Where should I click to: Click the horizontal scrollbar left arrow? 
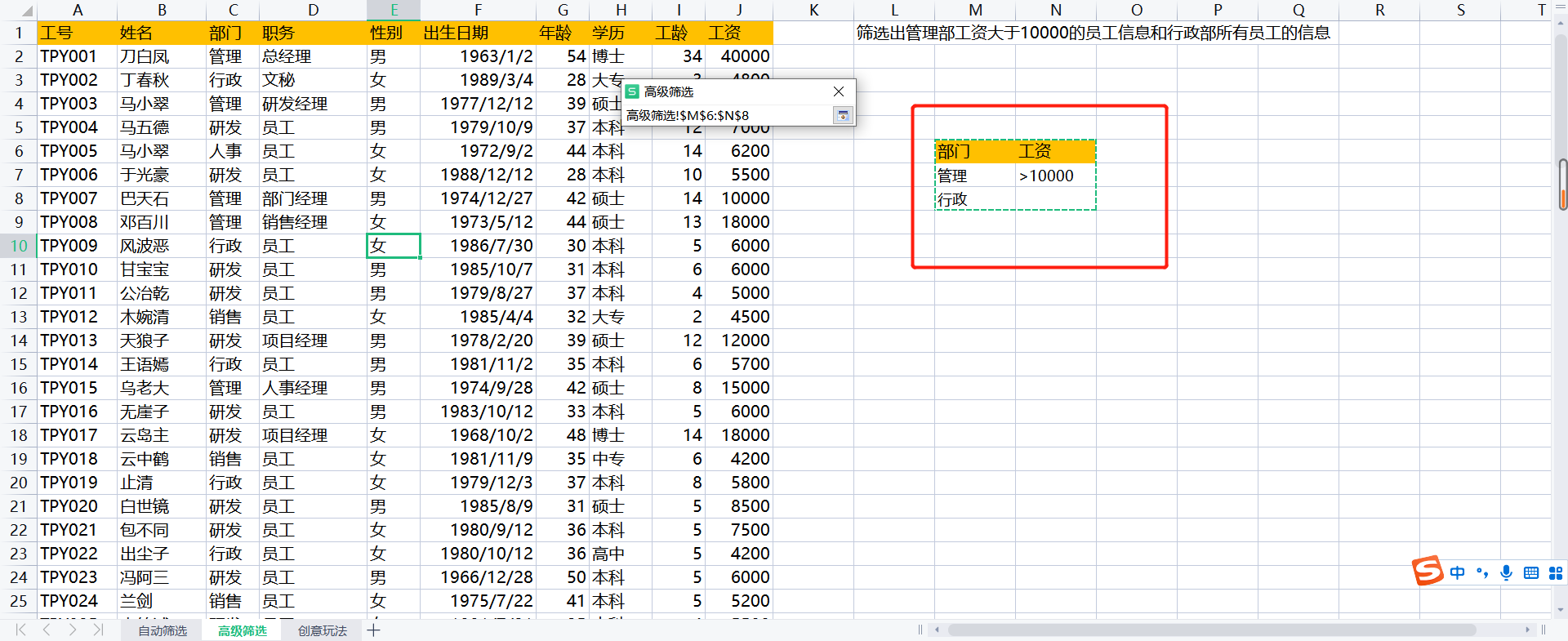937,630
